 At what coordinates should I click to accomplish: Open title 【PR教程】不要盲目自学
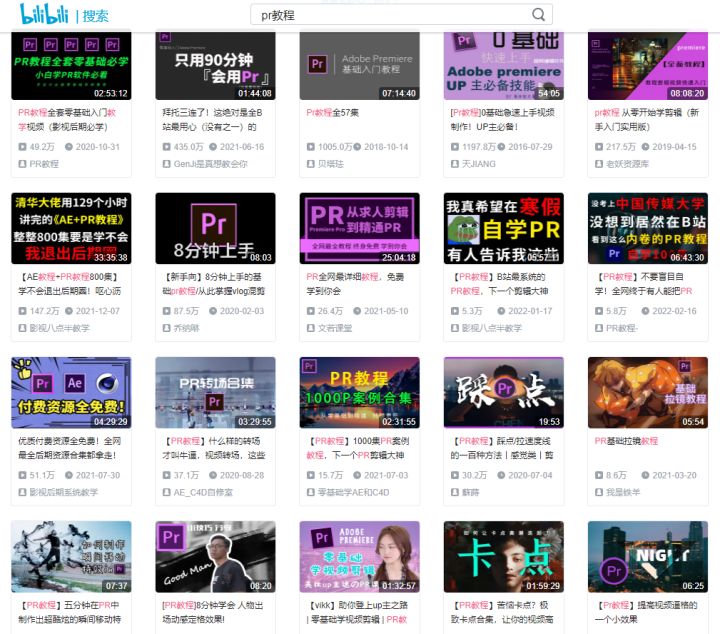(643, 284)
